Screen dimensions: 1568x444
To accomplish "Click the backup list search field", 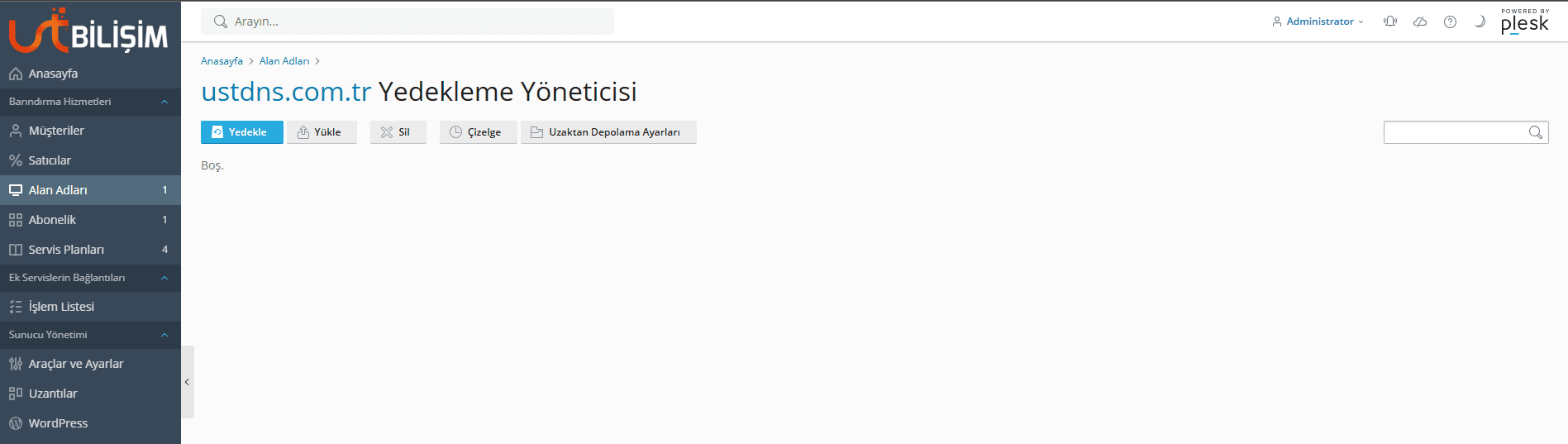I will [x=1455, y=132].
